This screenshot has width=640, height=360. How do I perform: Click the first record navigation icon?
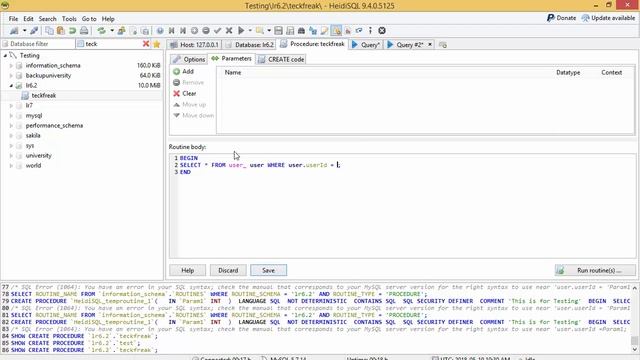click(x=171, y=31)
